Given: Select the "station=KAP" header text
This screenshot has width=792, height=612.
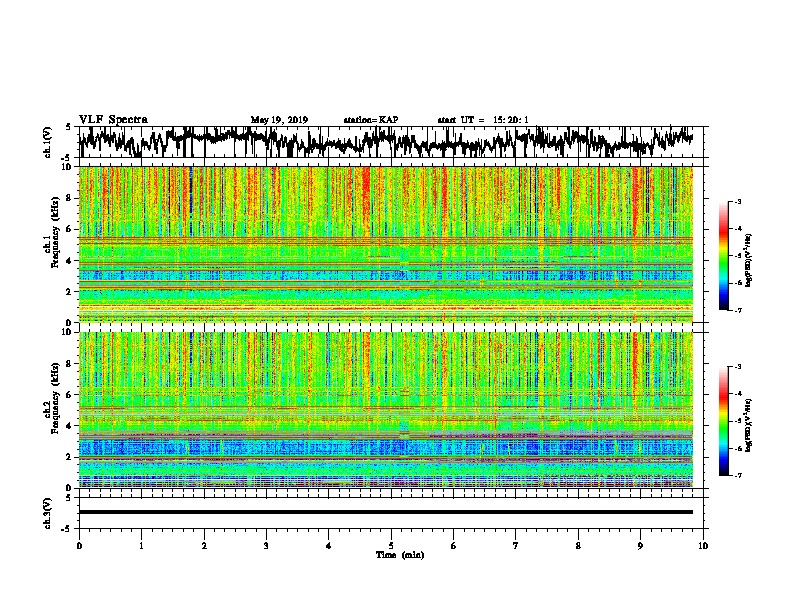Looking at the screenshot, I should (x=370, y=120).
